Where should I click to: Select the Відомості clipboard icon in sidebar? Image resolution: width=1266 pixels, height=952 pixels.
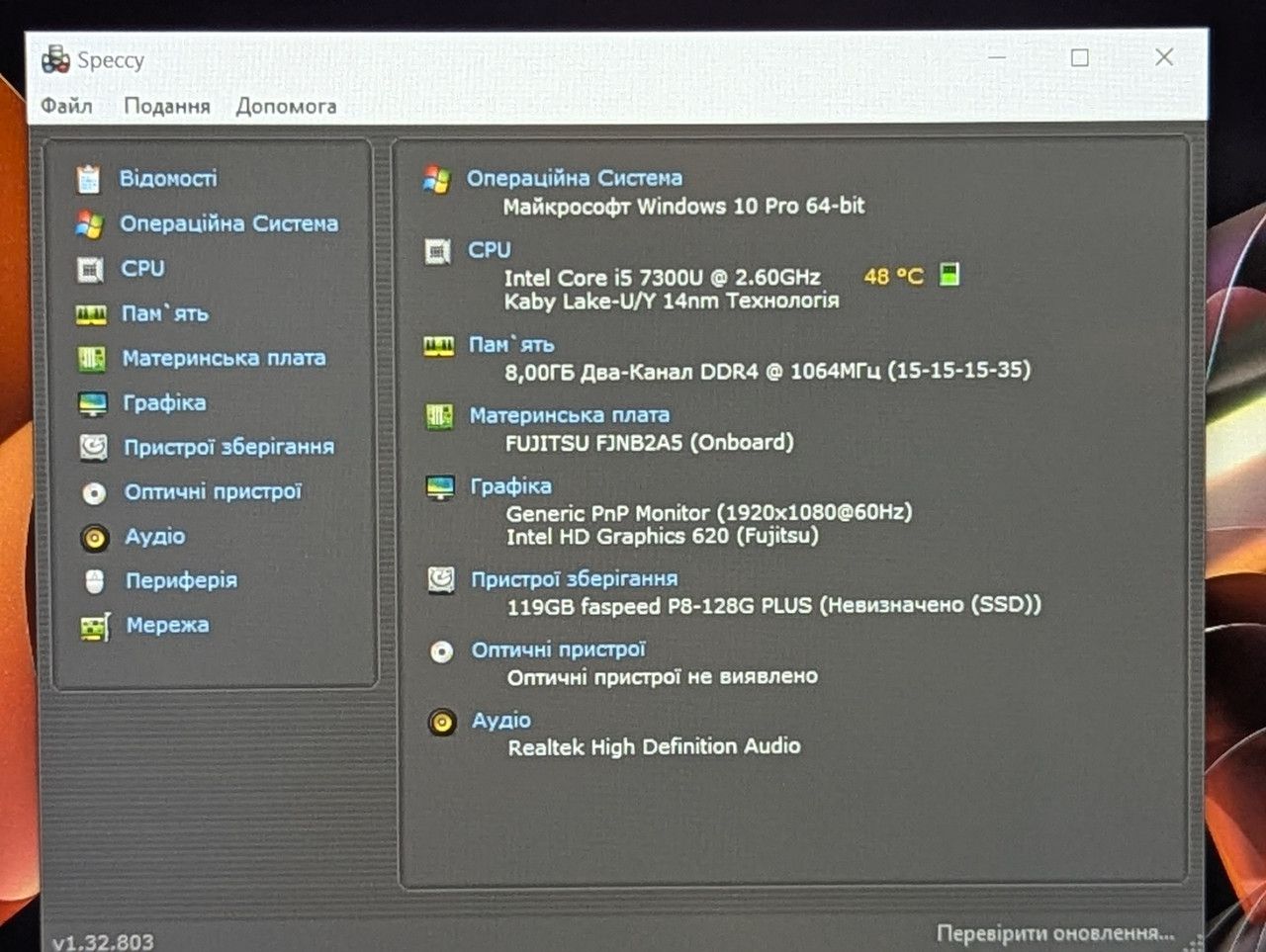pos(89,179)
